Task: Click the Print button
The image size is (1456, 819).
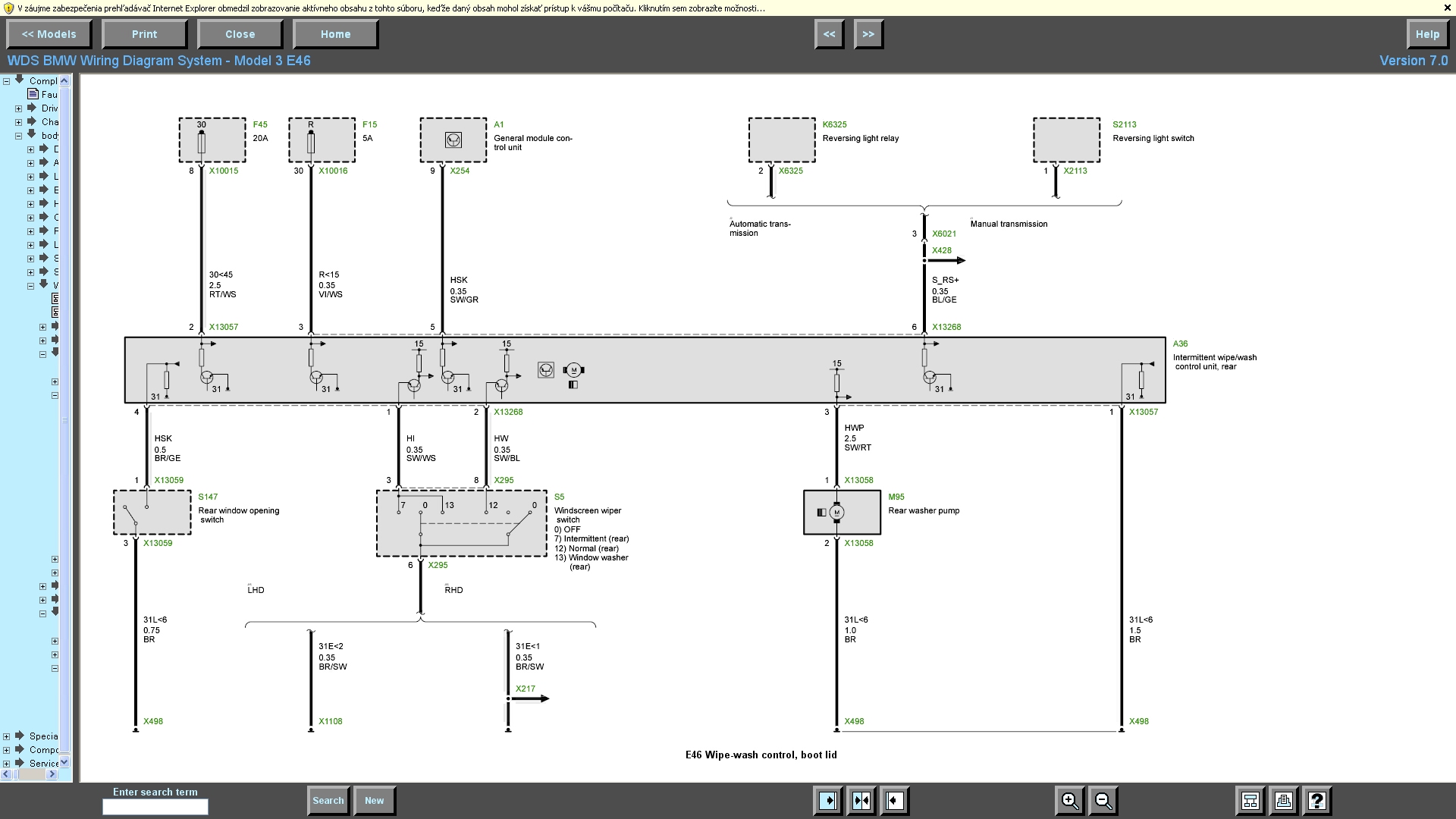Action: (x=145, y=34)
